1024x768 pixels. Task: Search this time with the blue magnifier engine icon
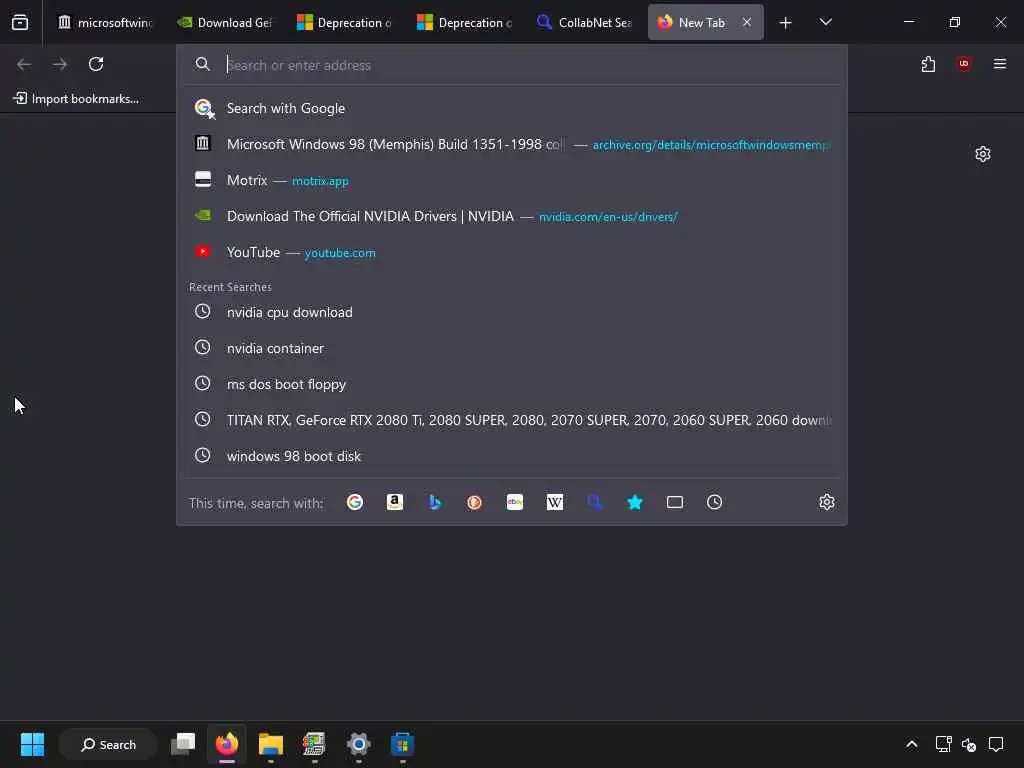pyautogui.click(x=594, y=502)
